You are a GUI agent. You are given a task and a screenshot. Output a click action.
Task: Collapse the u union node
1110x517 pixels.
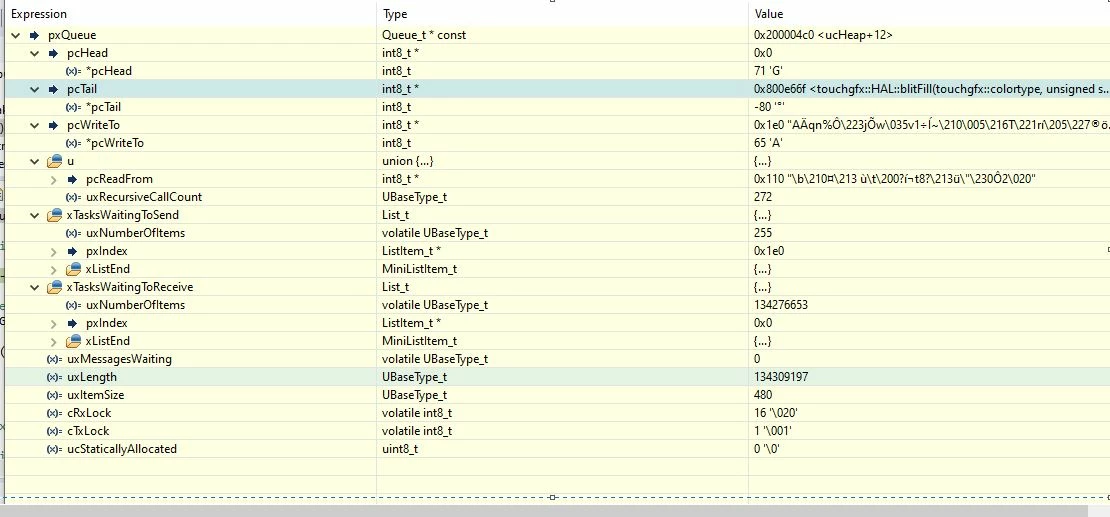(34, 161)
